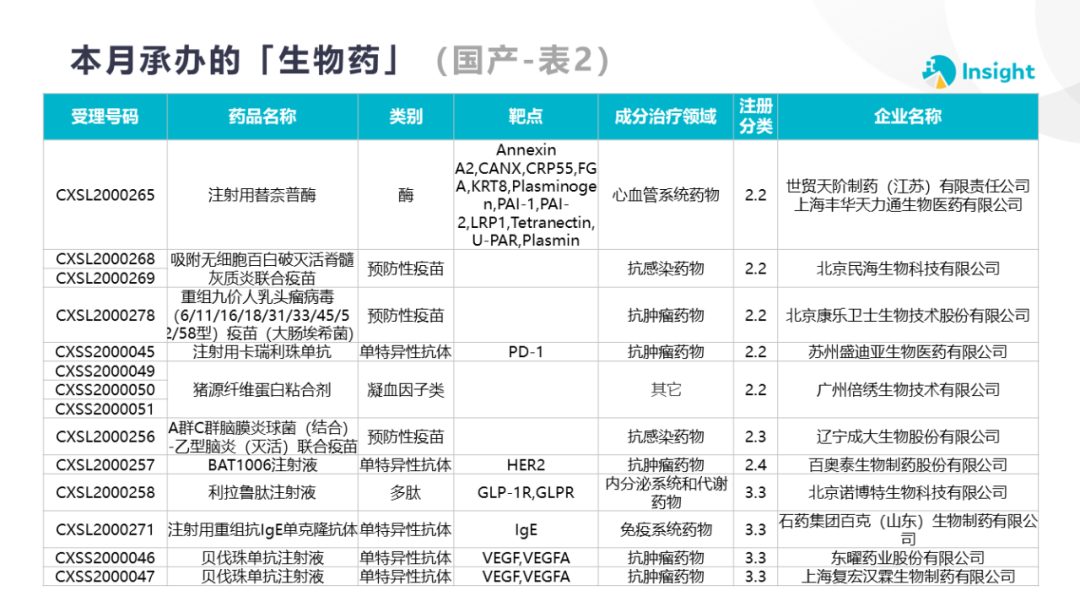Screen dimensions: 1080x607
Task: Click the 靶点 column header
Action: (526, 116)
